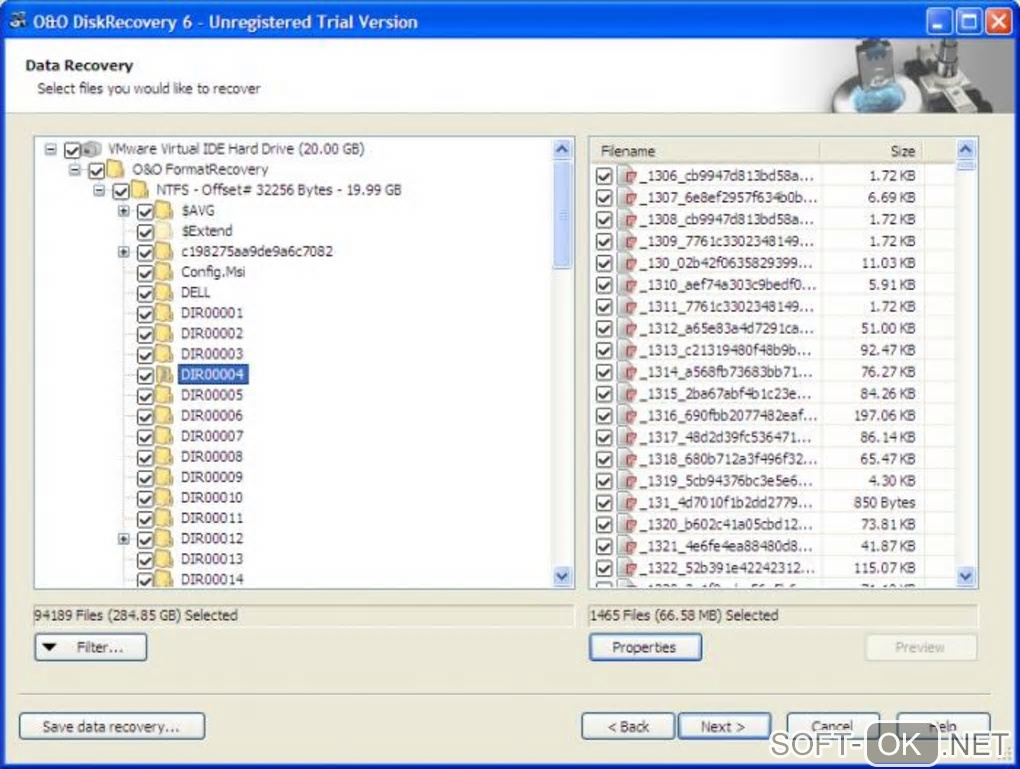Click the DIR00007 folder icon

164,436
